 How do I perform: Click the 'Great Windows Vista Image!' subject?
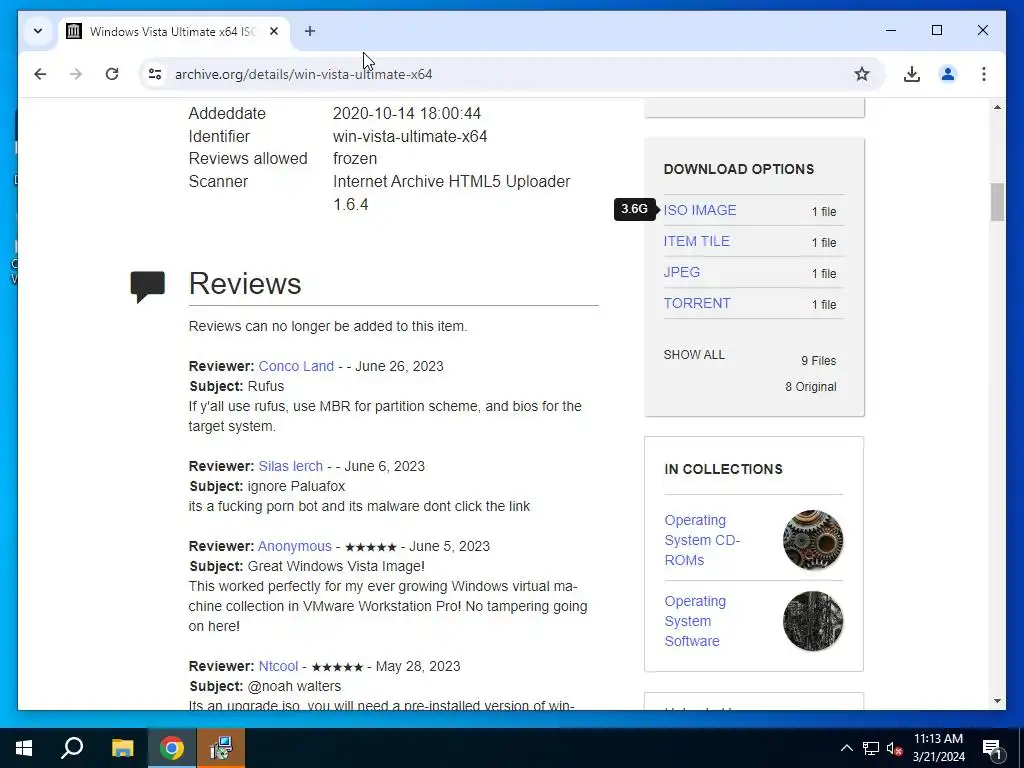[336, 566]
